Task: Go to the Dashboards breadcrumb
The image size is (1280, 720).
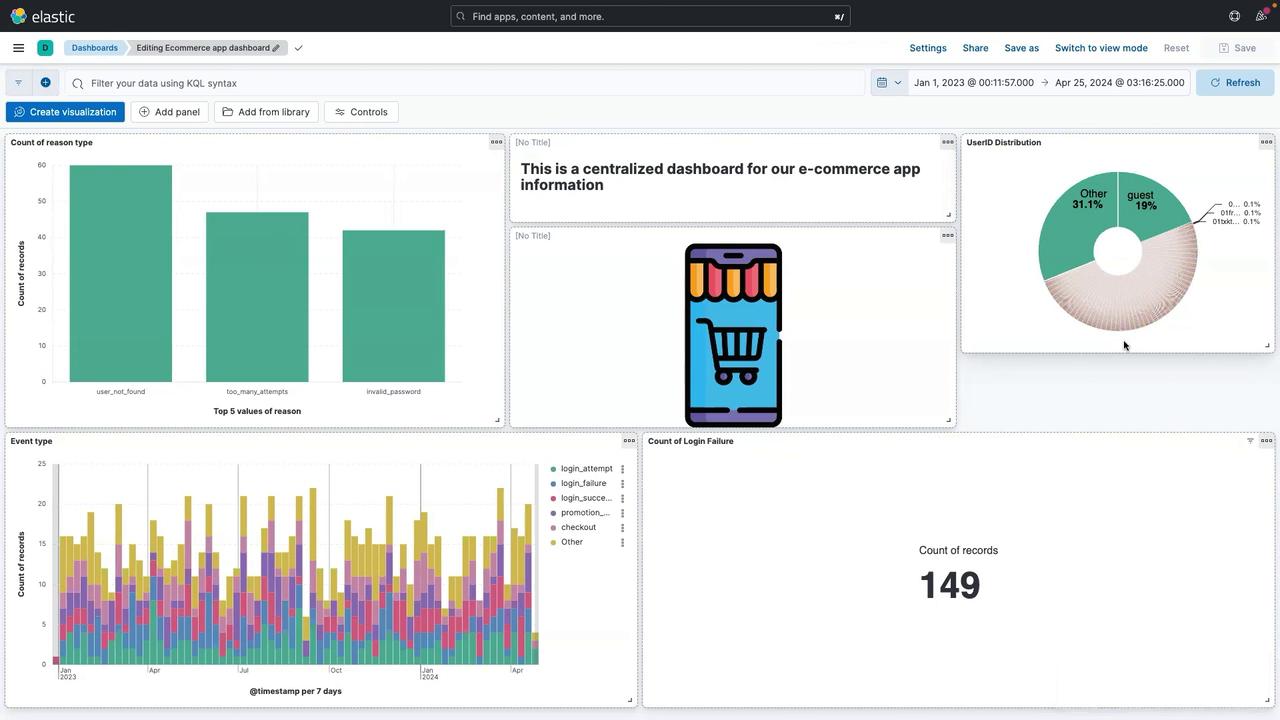Action: (x=94, y=48)
